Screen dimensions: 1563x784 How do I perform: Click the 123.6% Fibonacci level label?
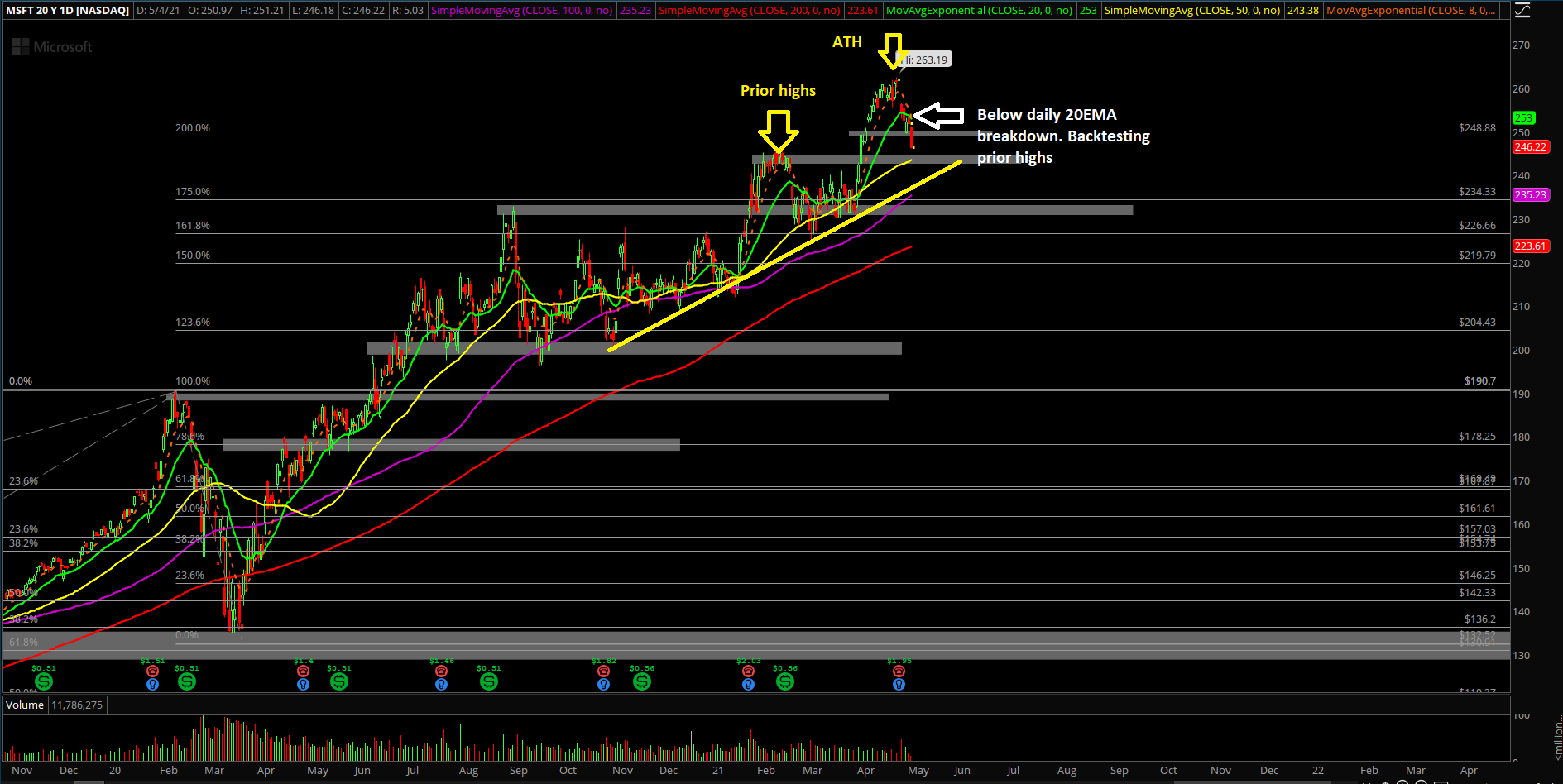(193, 322)
